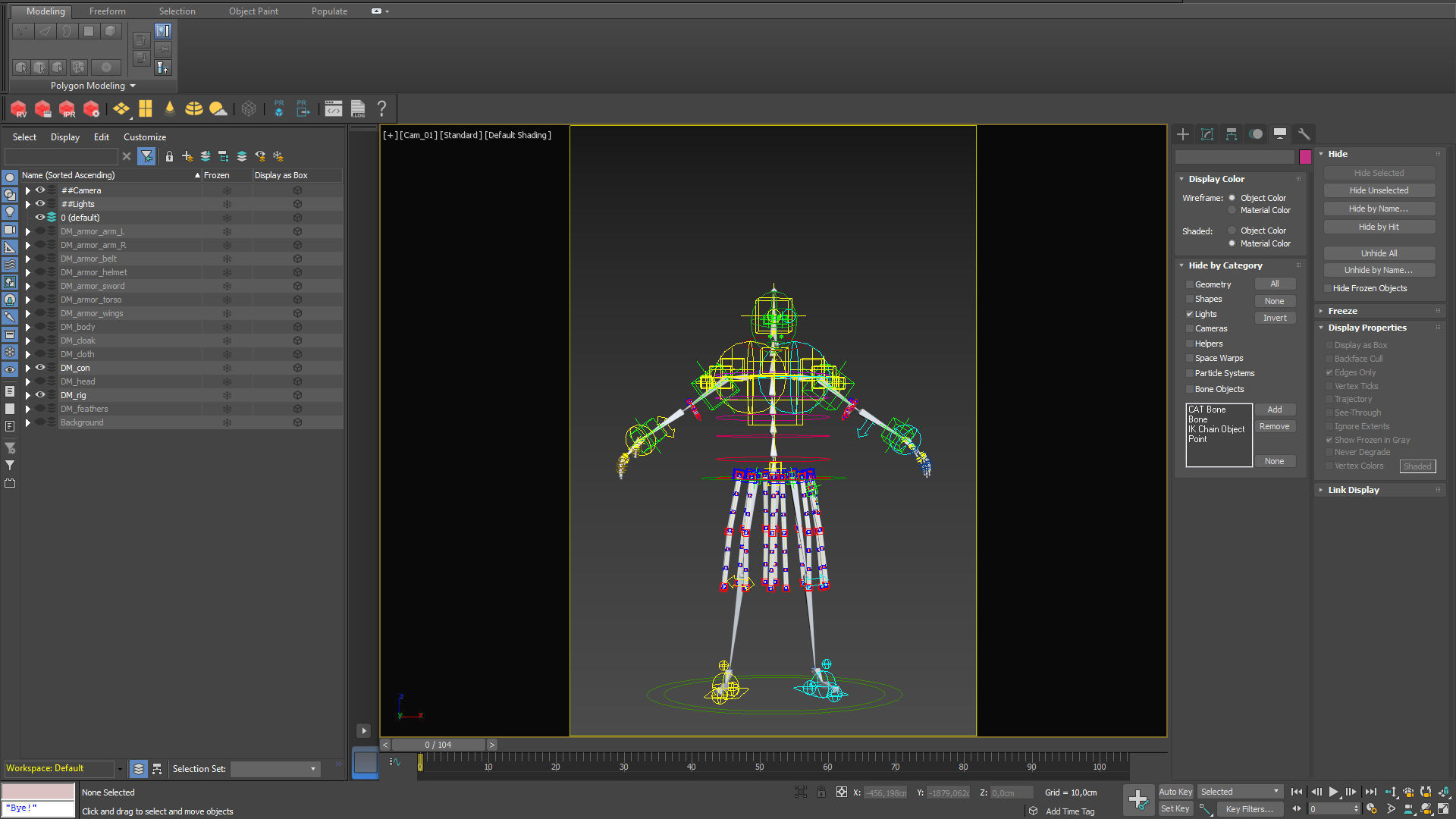Click the magenta object color swatch
1456x819 pixels.
pos(1305,157)
